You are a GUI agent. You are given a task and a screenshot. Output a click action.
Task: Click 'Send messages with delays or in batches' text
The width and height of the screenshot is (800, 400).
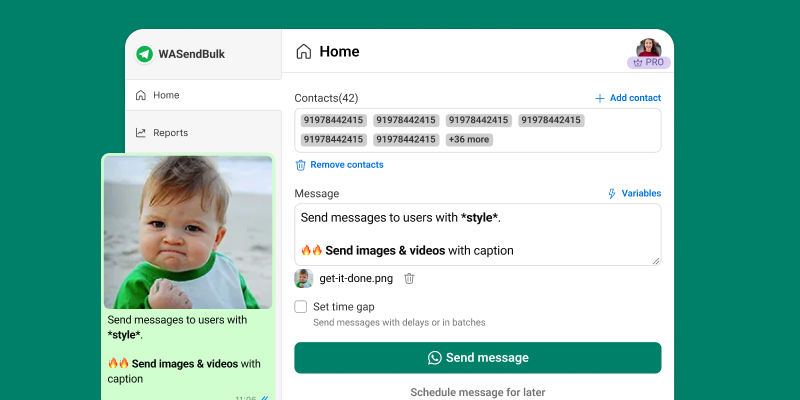pyautogui.click(x=399, y=322)
